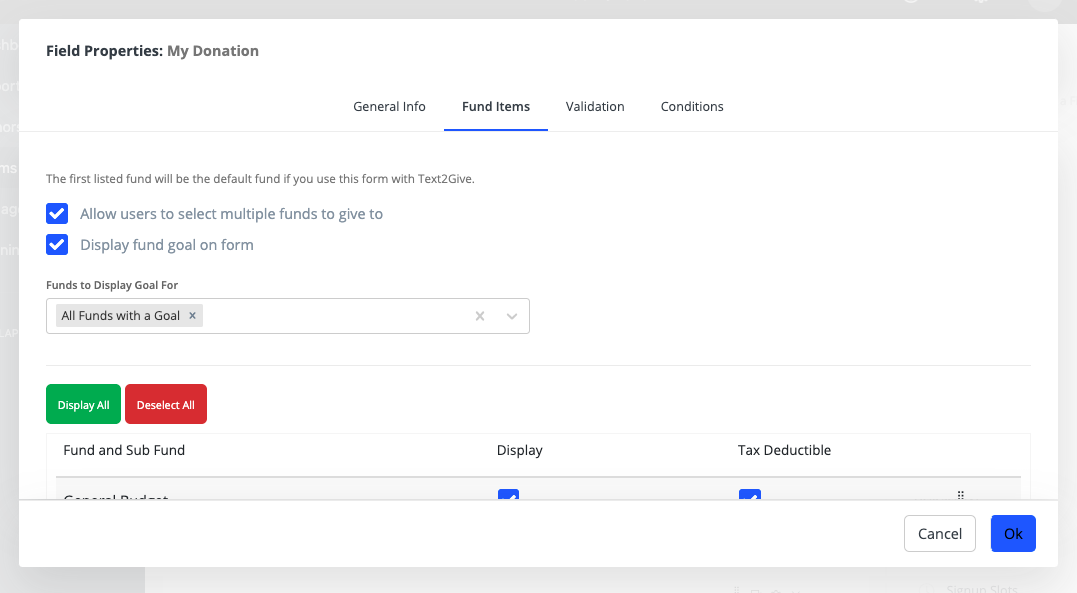Expand the Funds to Display Goal For chevron

click(512, 316)
